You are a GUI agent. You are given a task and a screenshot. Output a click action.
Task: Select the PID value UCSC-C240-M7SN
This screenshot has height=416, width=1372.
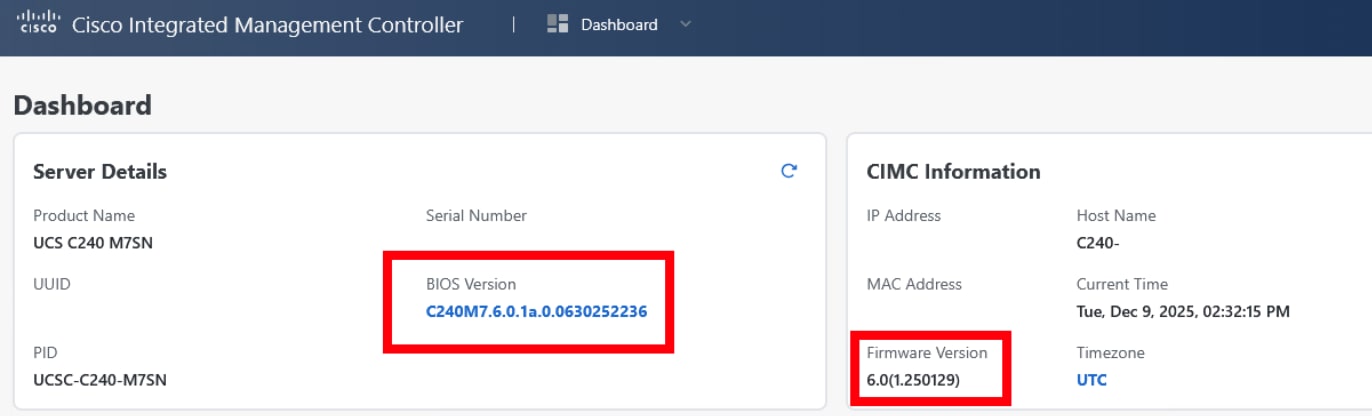102,380
